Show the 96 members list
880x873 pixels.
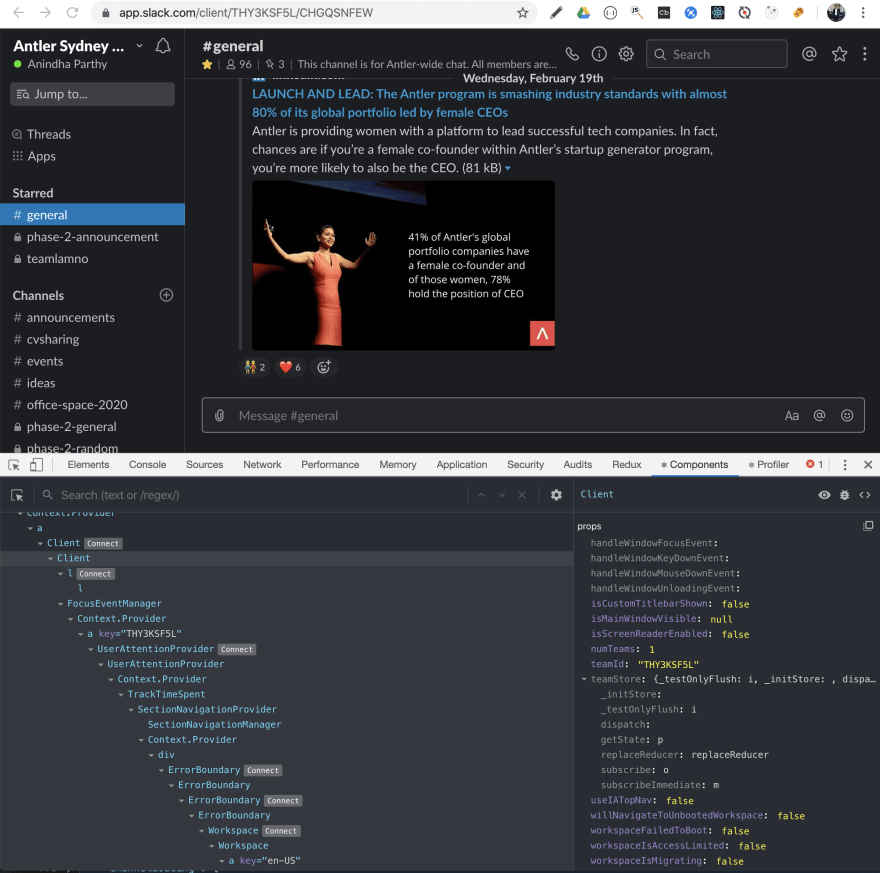[239, 65]
